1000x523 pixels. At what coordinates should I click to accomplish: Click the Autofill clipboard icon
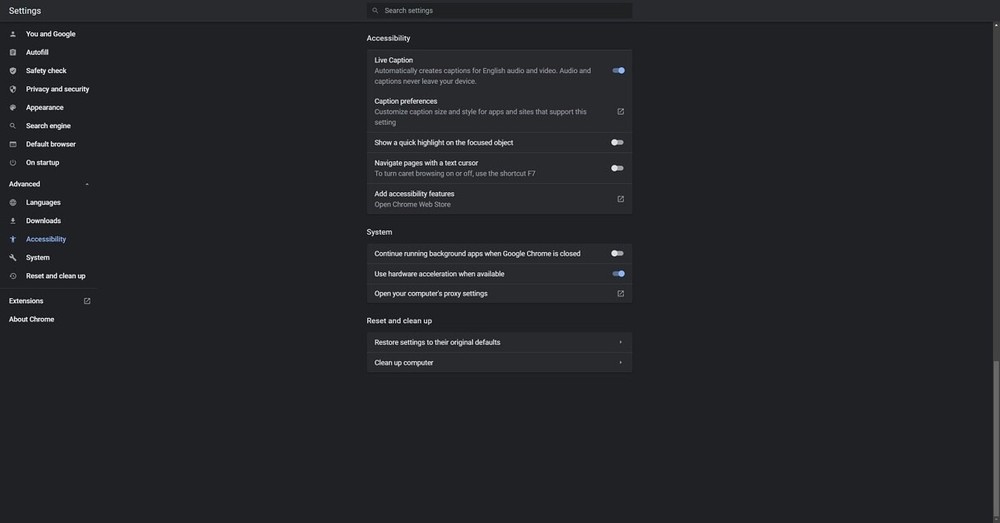[x=13, y=52]
